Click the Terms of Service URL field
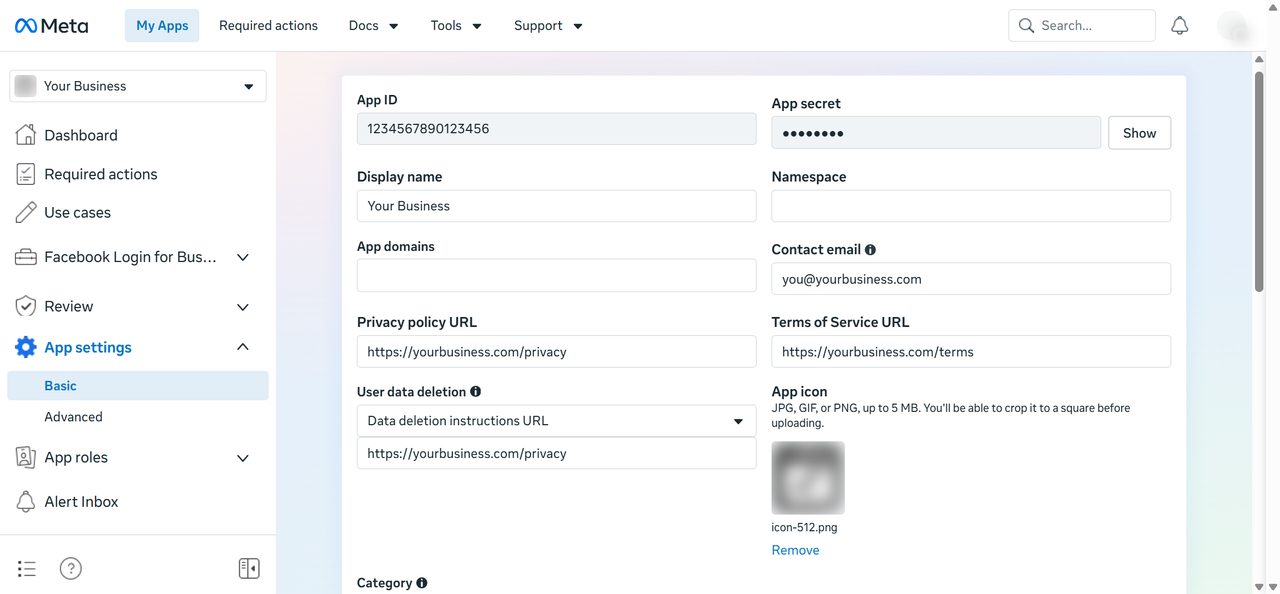 [x=971, y=352]
